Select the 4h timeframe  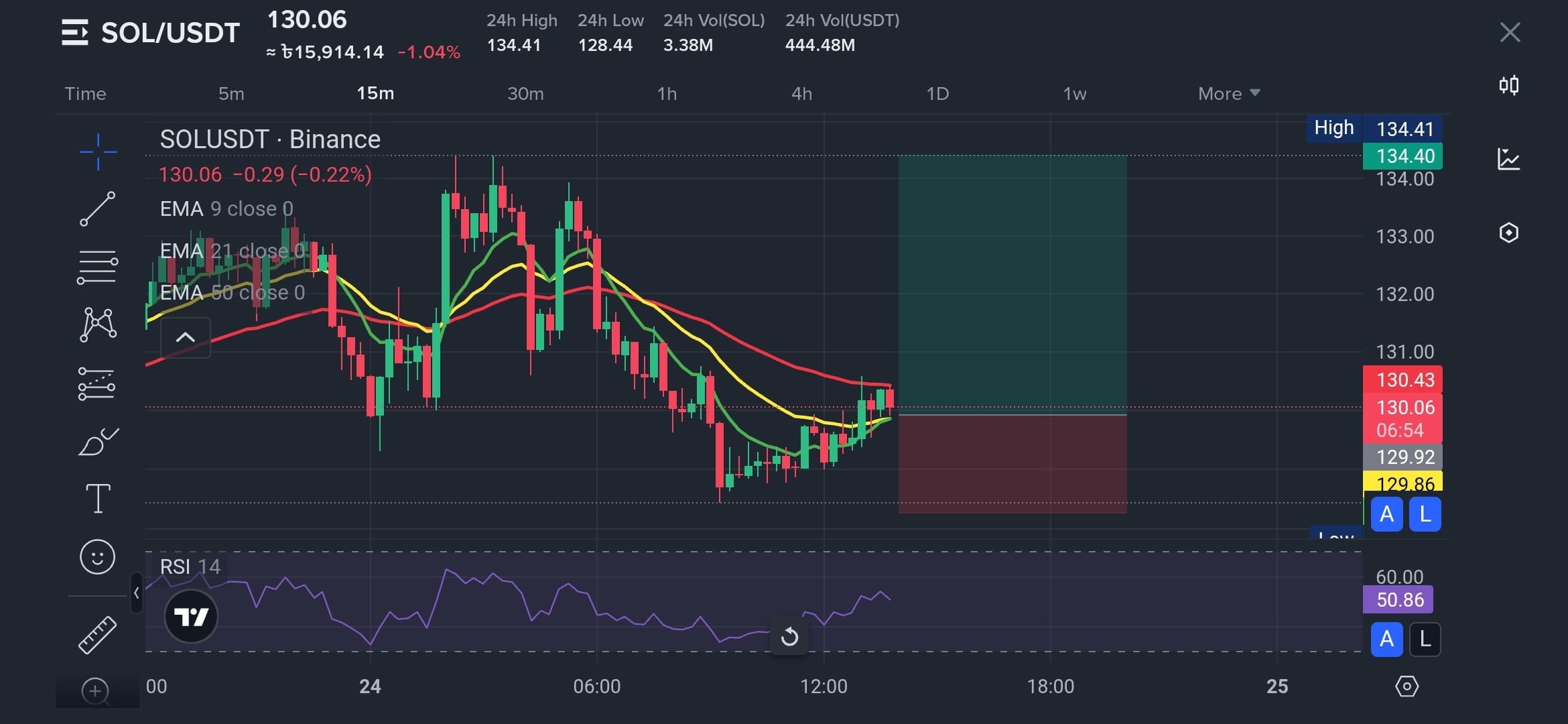coord(801,93)
